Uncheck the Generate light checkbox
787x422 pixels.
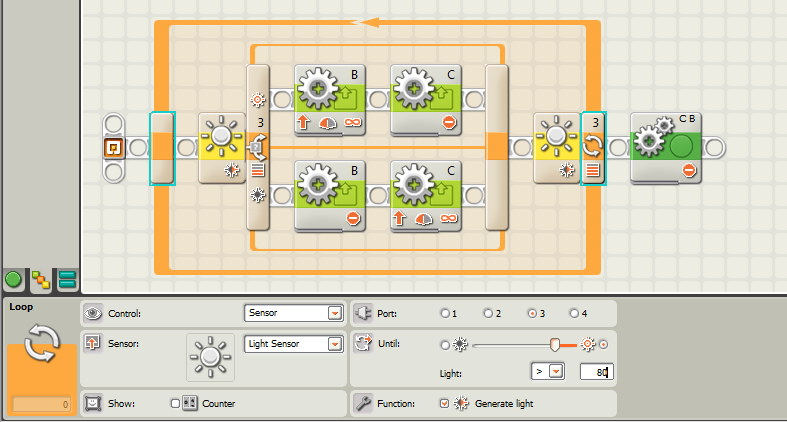445,404
